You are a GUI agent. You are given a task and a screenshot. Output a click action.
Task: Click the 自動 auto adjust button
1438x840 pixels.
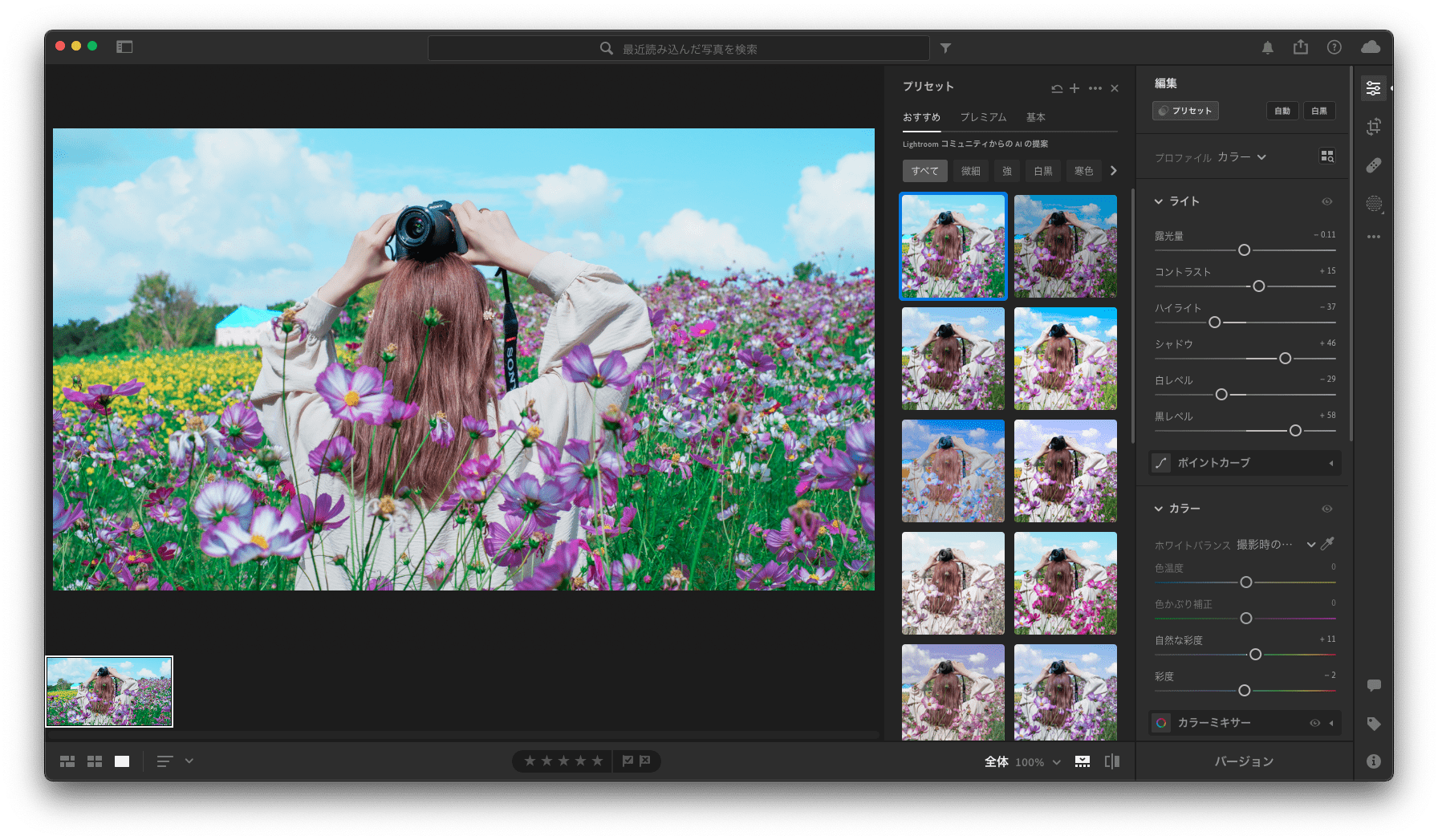(x=1282, y=111)
